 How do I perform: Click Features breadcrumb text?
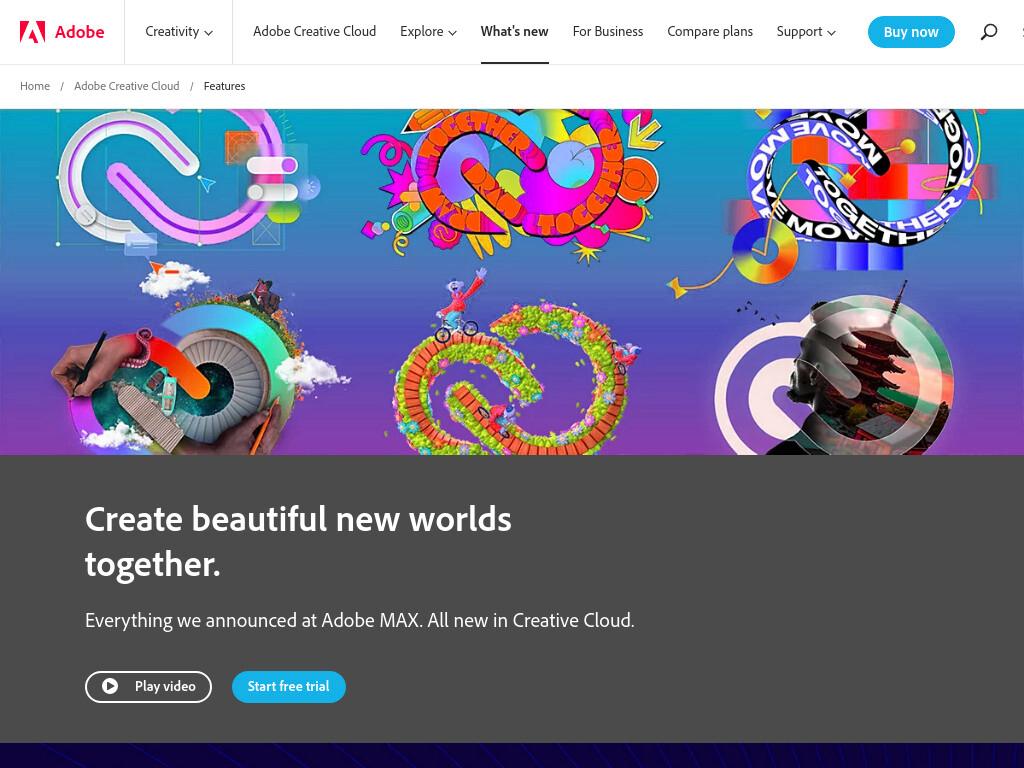[224, 86]
